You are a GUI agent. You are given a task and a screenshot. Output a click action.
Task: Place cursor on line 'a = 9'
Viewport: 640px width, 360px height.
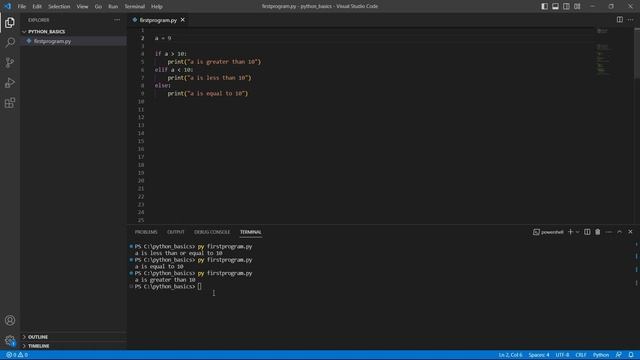[x=163, y=38]
